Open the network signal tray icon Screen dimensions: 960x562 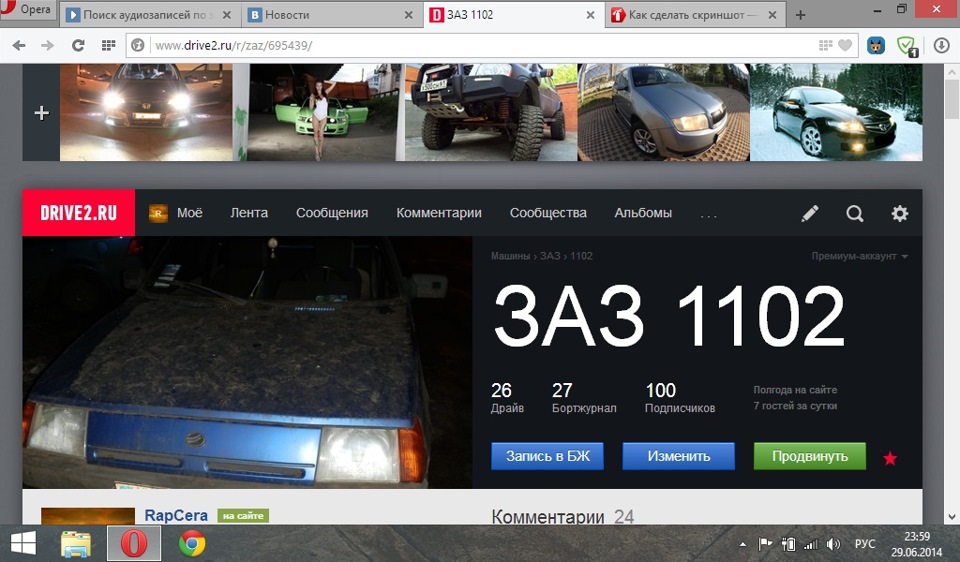tap(810, 544)
